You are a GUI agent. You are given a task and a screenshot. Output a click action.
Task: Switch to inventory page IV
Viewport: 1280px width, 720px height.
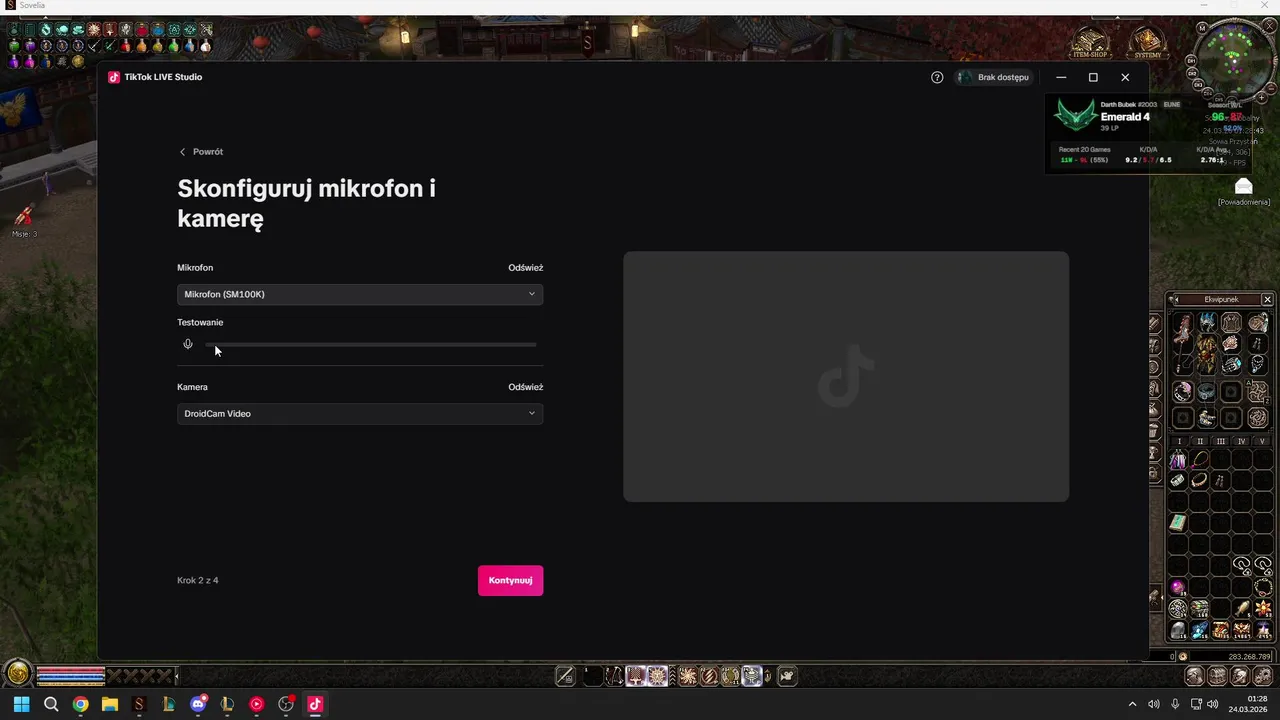[x=1242, y=441]
